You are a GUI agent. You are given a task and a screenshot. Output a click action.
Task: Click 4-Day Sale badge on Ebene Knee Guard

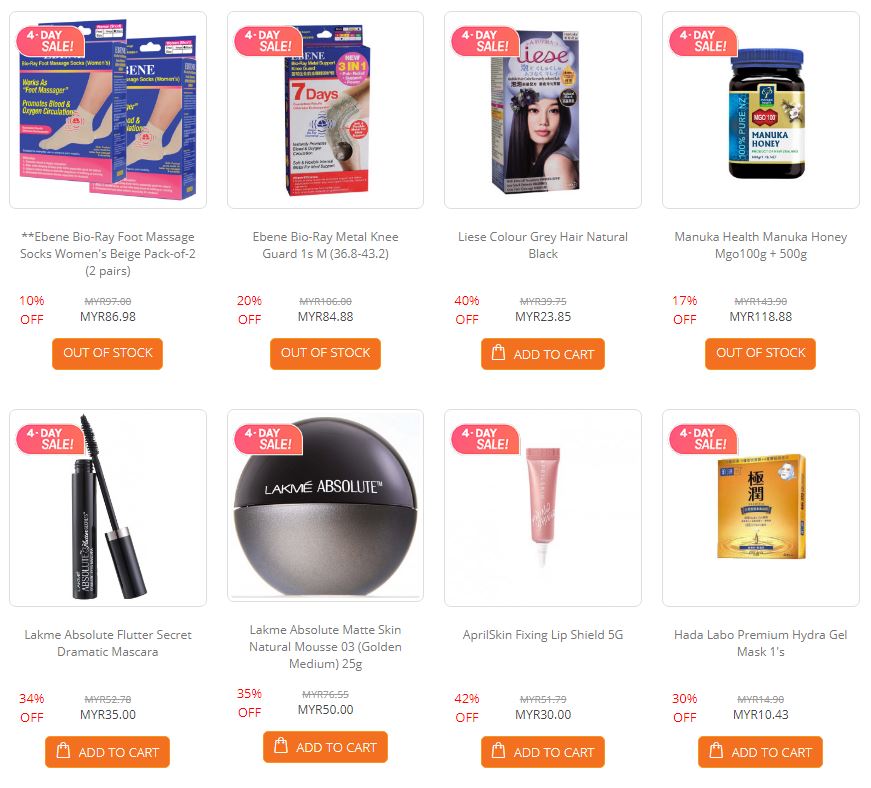[x=268, y=41]
